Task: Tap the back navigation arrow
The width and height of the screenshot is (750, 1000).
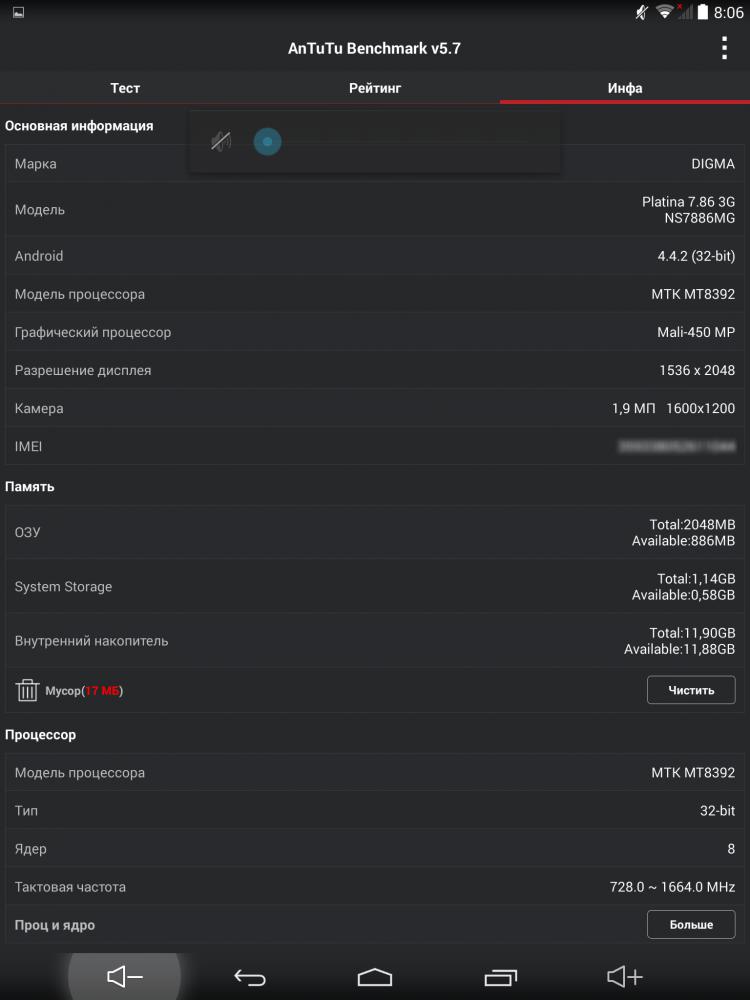Action: 249,976
